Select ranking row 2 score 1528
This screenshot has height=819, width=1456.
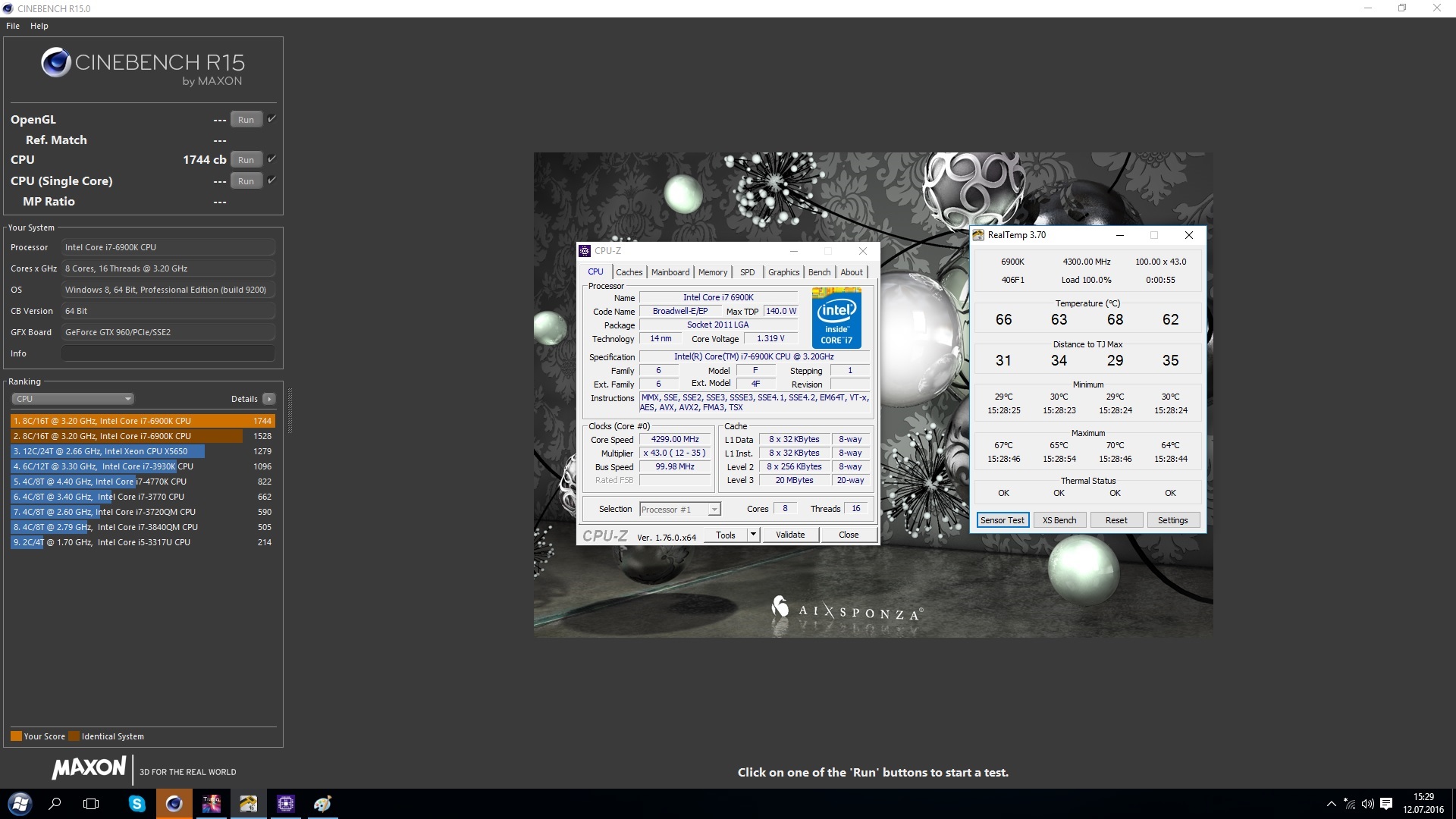pyautogui.click(x=142, y=436)
